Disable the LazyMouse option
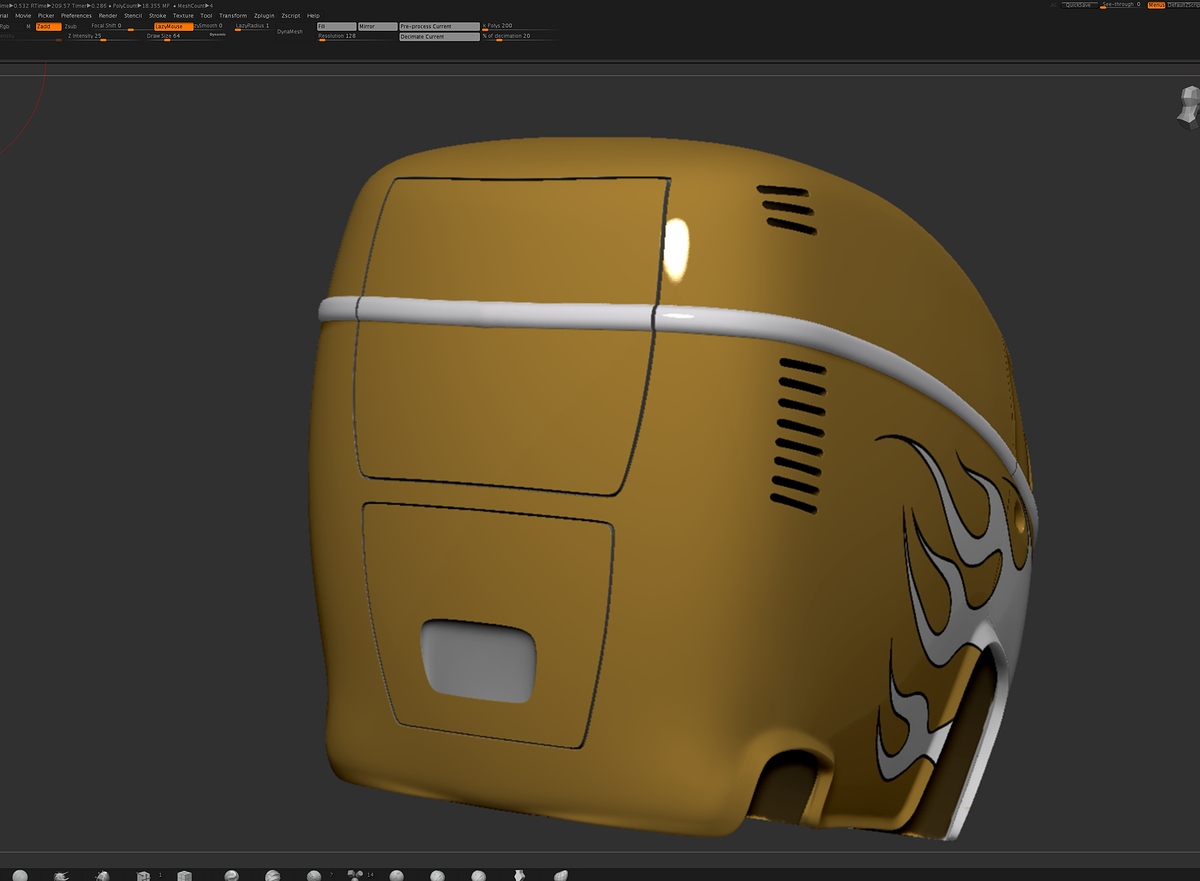This screenshot has width=1200, height=881. (174, 26)
